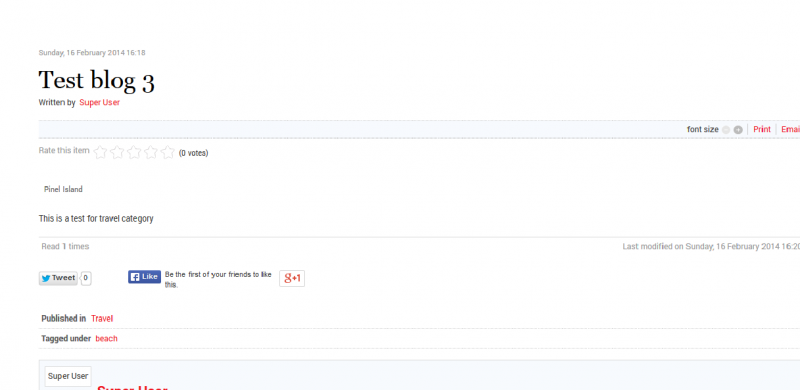Rate the item five stars

pyautogui.click(x=168, y=152)
